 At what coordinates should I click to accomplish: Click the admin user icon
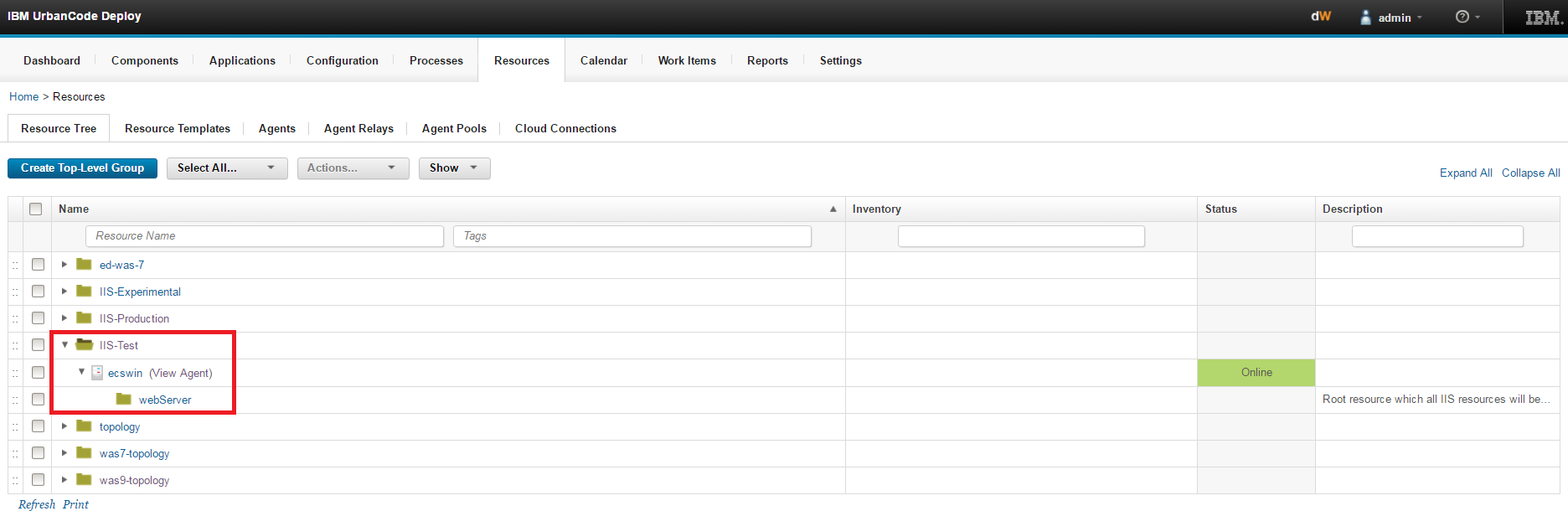(x=1365, y=17)
